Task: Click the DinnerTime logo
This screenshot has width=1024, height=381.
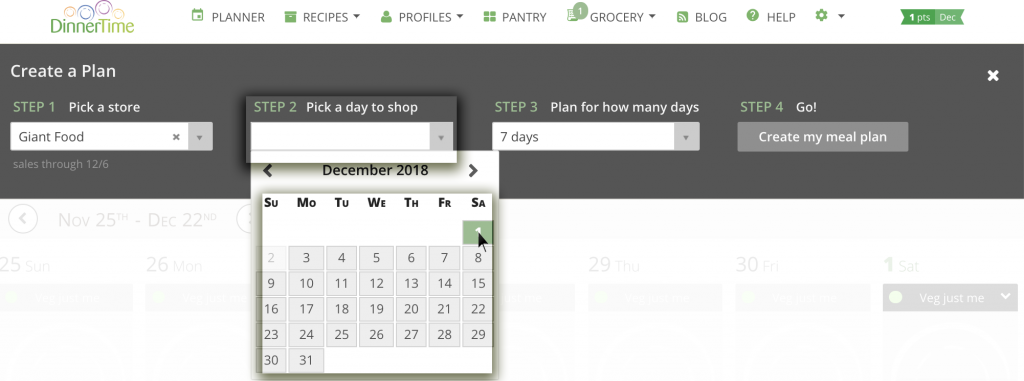Action: (92, 17)
